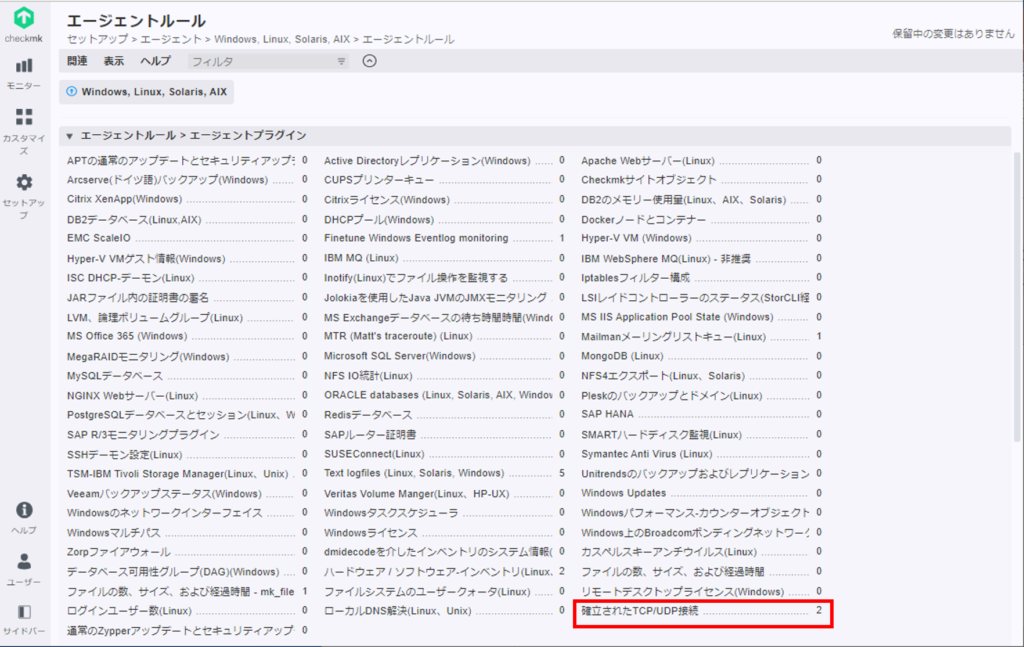Open the カスタマイズ customize grid icon
This screenshot has width=1024, height=647.
(x=24, y=117)
